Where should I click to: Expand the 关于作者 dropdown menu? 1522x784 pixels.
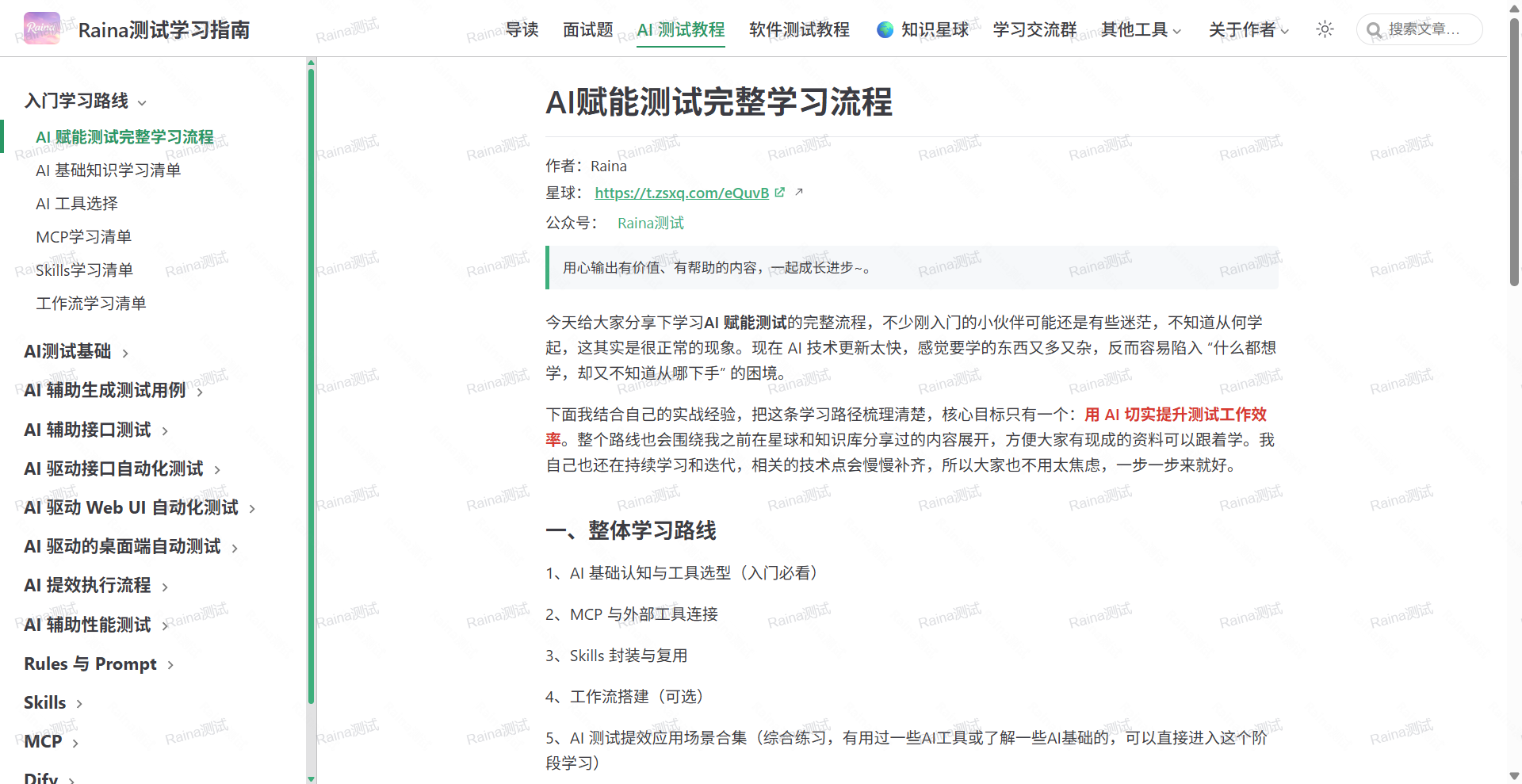point(1249,29)
